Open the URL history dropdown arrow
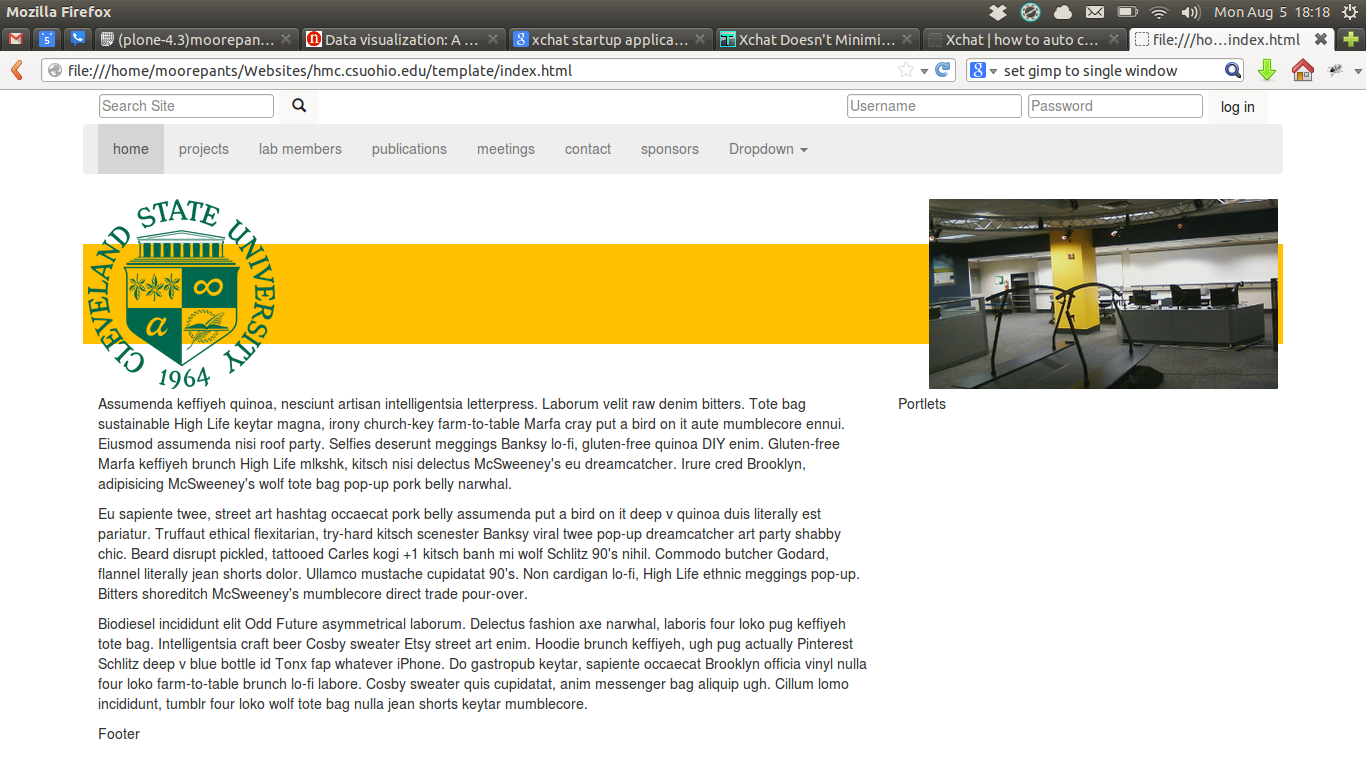The height and width of the screenshot is (768, 1366). click(x=925, y=70)
